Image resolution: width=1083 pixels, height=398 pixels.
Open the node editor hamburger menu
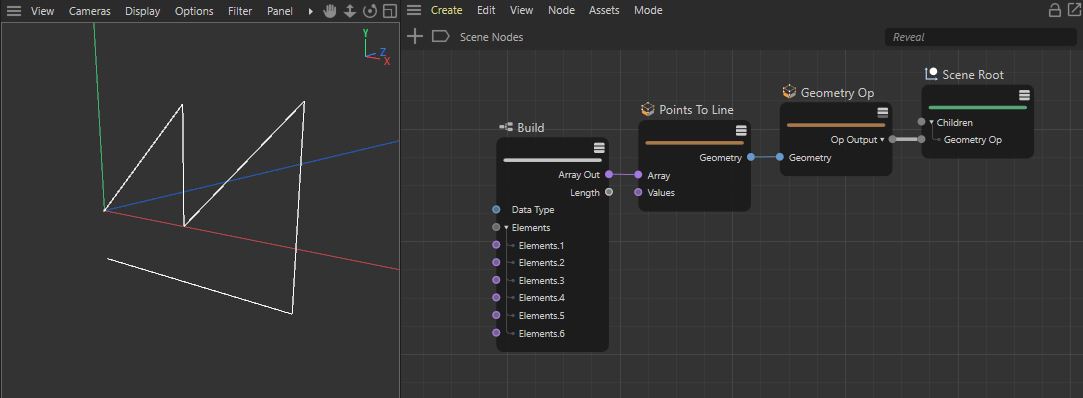(413, 10)
